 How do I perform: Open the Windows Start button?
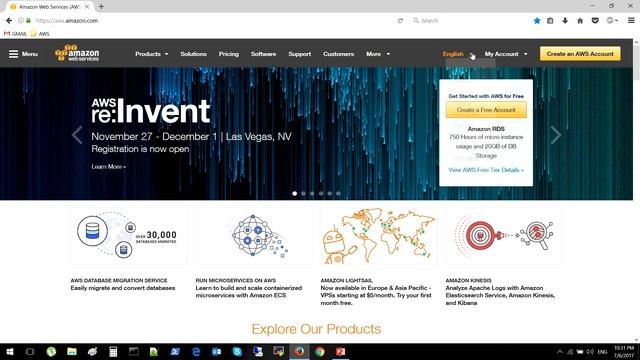coord(10,351)
